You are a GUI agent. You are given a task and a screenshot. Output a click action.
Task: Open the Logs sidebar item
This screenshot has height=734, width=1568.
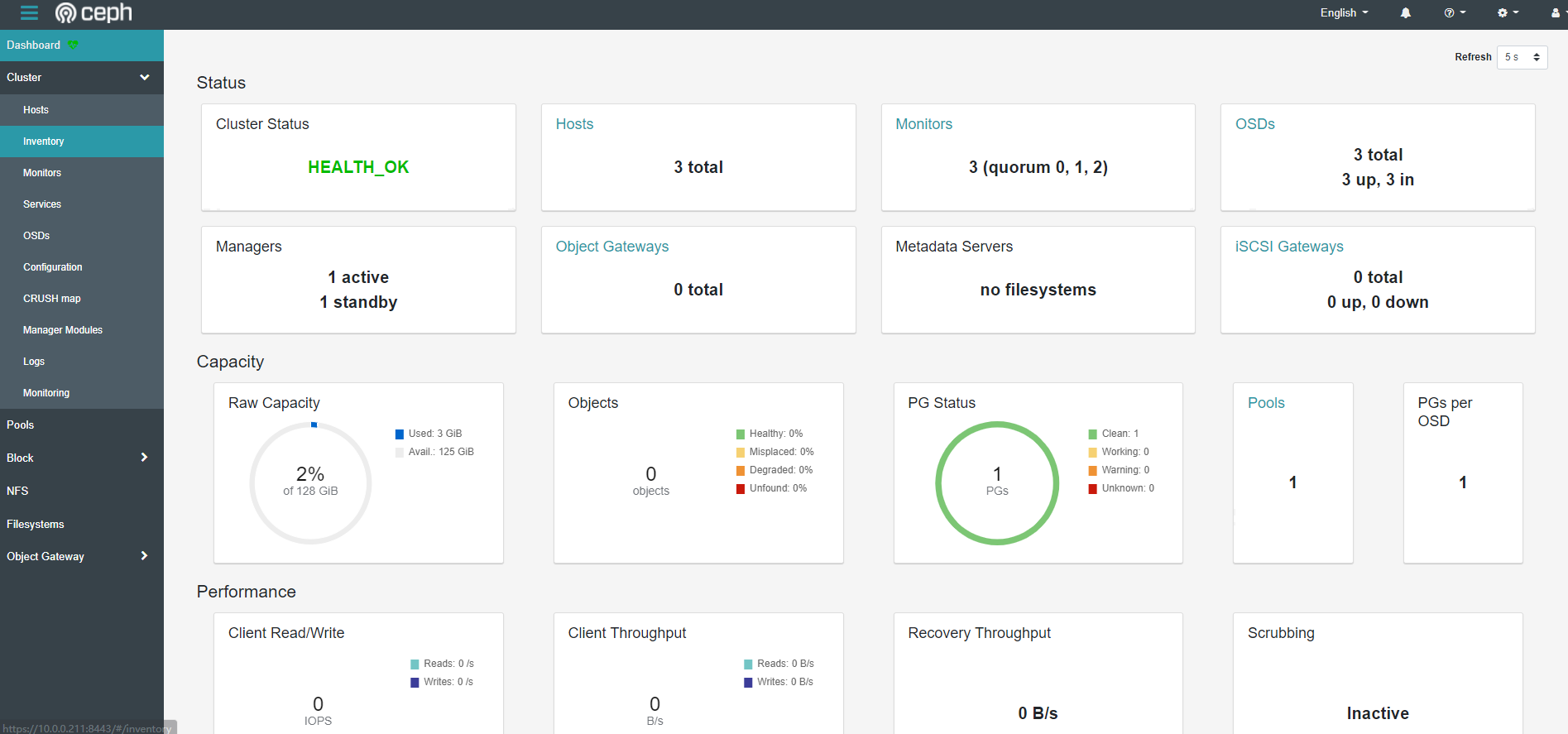[x=82, y=362]
